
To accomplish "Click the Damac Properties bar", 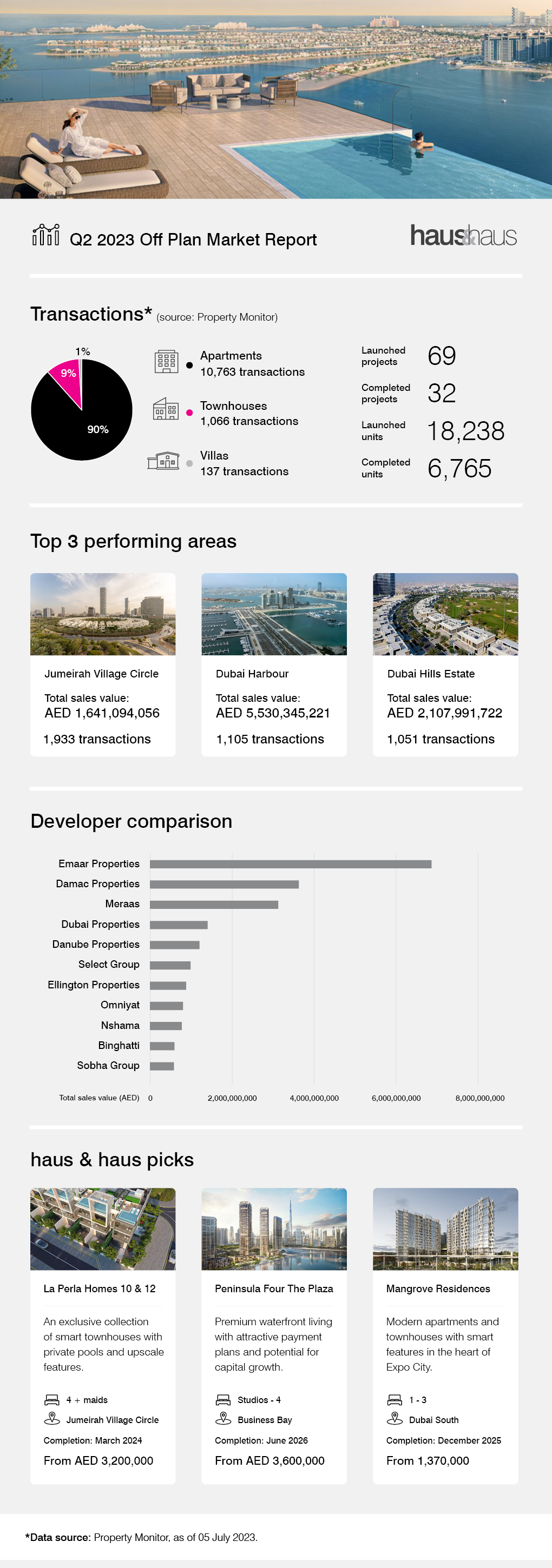I will (x=224, y=884).
